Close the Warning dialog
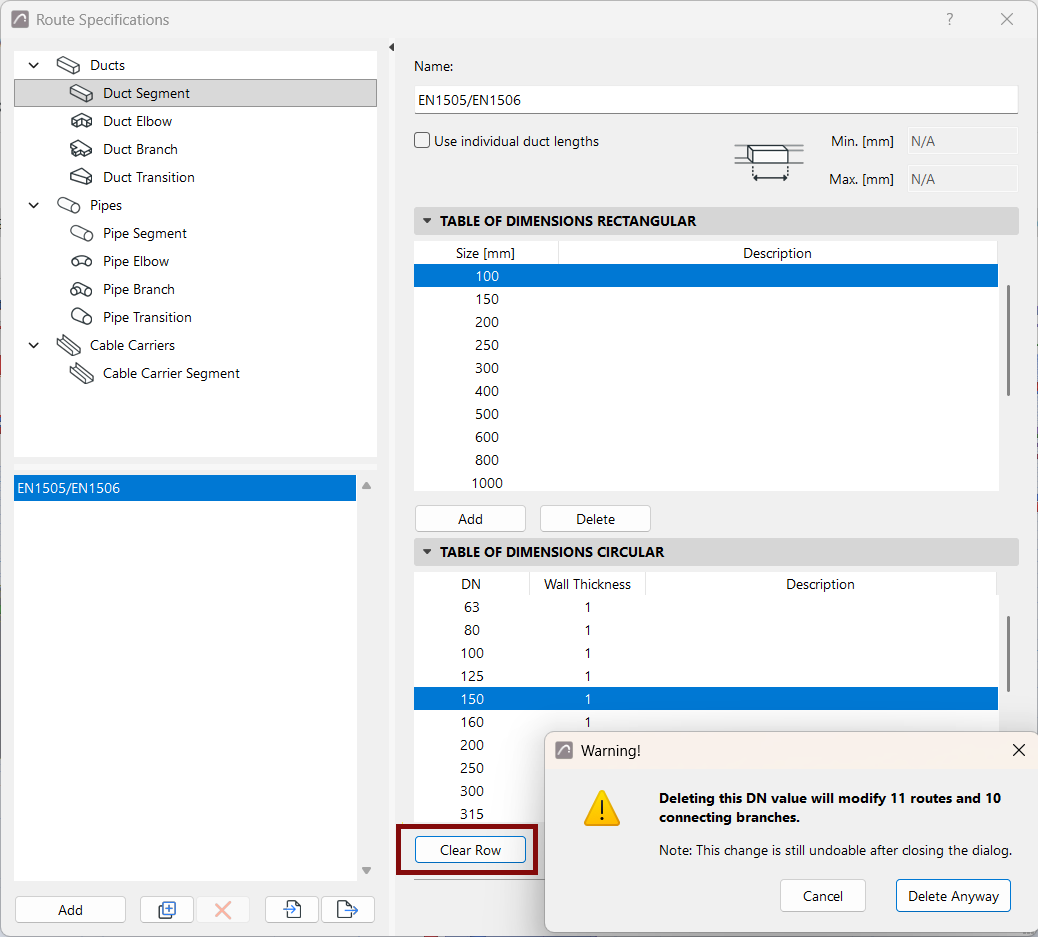The image size is (1038, 937). (x=1019, y=750)
